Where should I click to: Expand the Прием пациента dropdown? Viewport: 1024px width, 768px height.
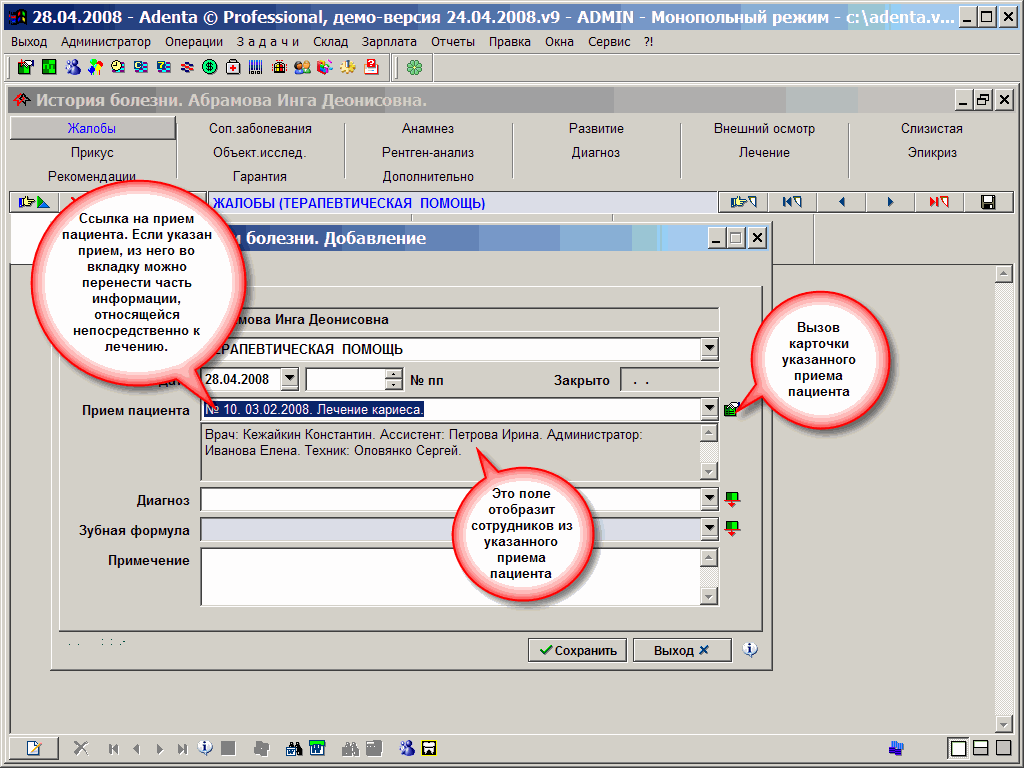(709, 409)
